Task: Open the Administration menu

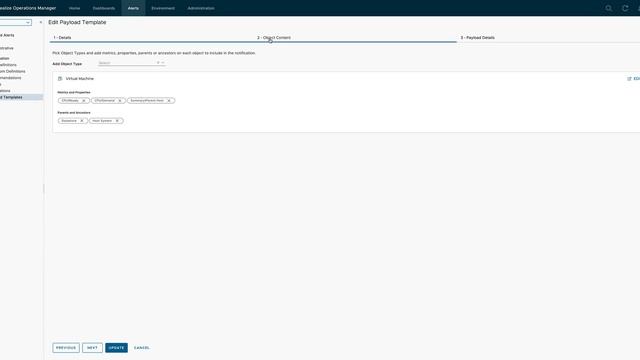Action: (x=201, y=8)
